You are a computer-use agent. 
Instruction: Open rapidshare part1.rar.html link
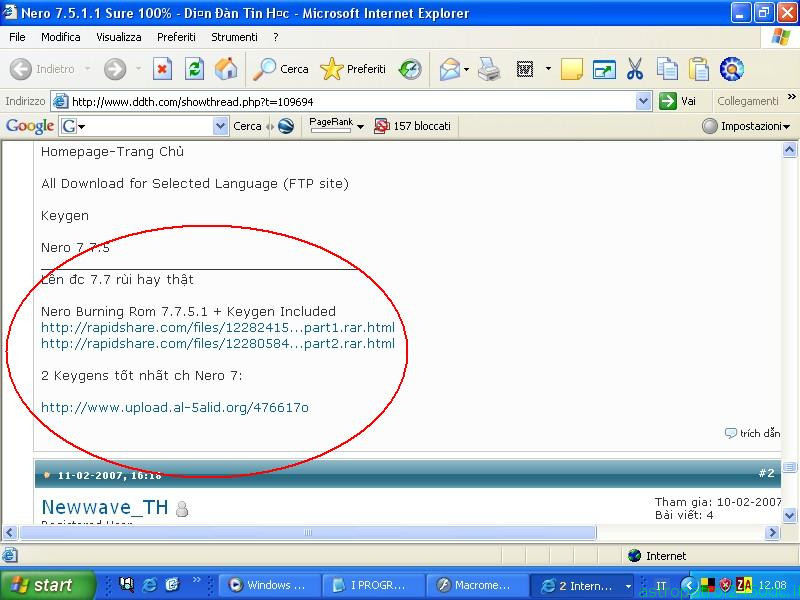point(218,327)
